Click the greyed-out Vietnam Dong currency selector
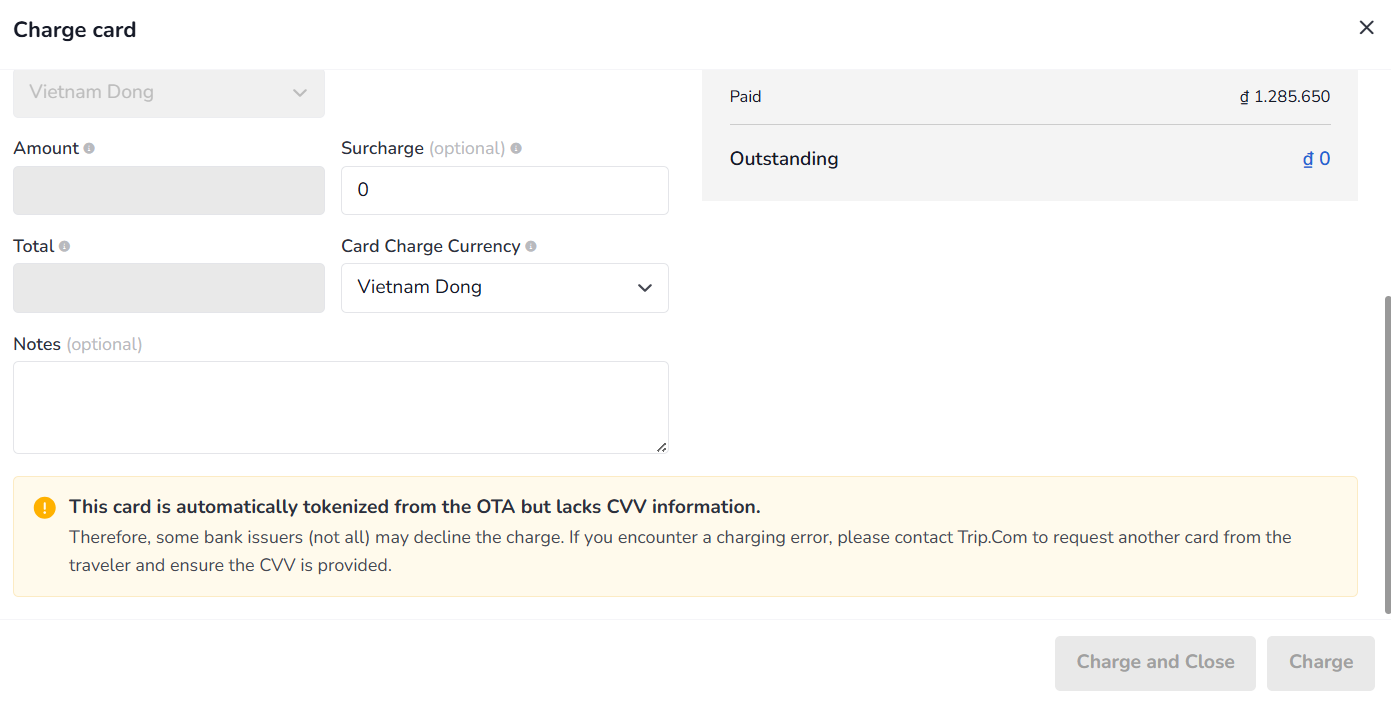Screen dimensions: 1391x707 click(x=168, y=93)
